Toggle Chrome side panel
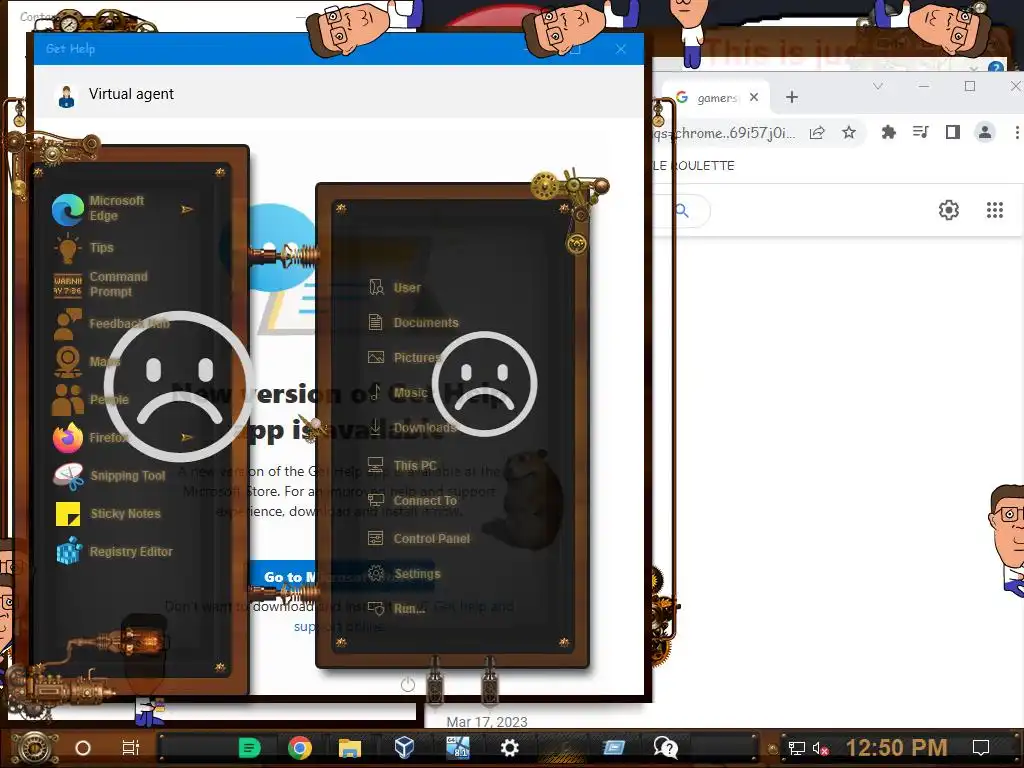 [x=953, y=133]
